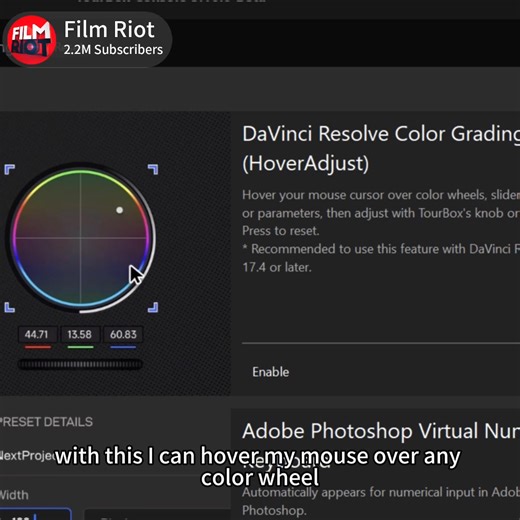Select the white control dot in color wheel
Image resolution: width=520 pixels, height=520 pixels.
[119, 210]
